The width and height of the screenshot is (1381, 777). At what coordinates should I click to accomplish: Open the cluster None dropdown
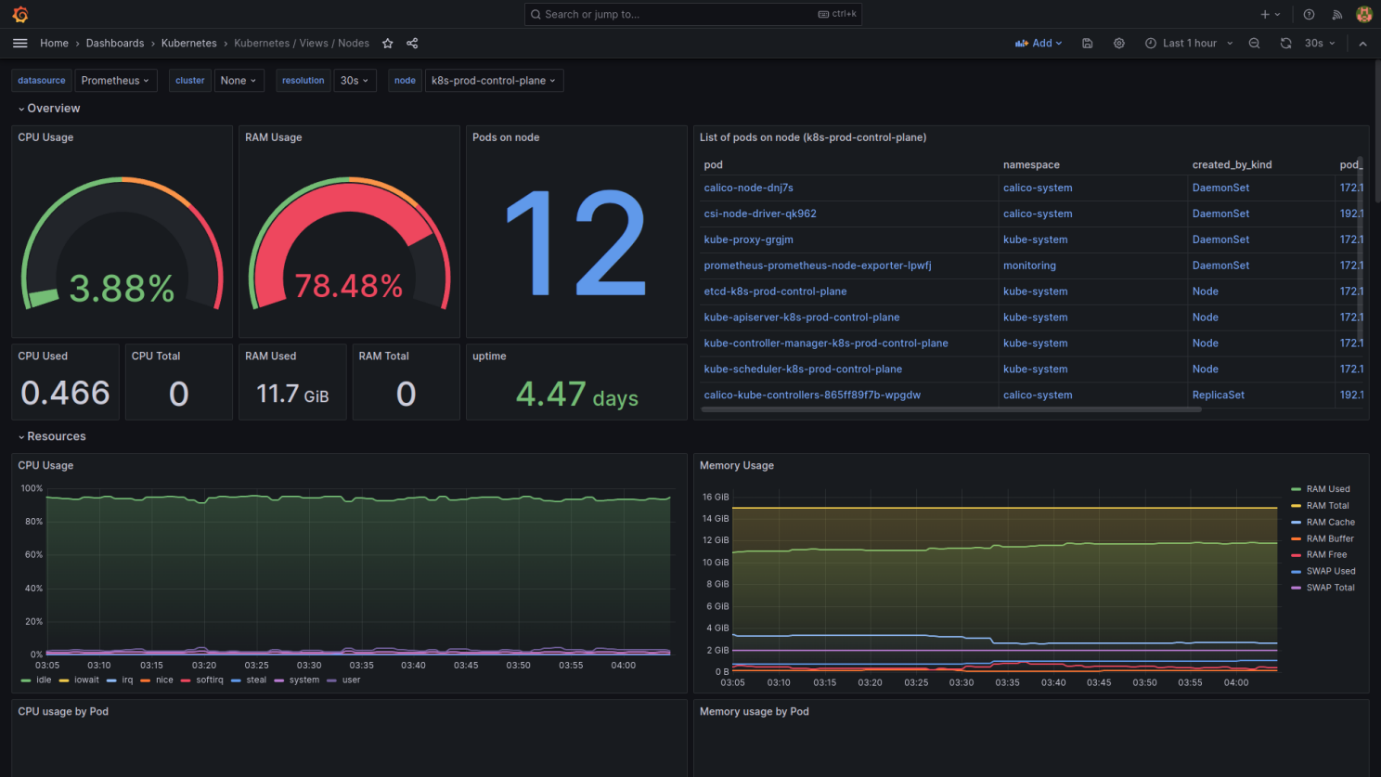point(239,80)
